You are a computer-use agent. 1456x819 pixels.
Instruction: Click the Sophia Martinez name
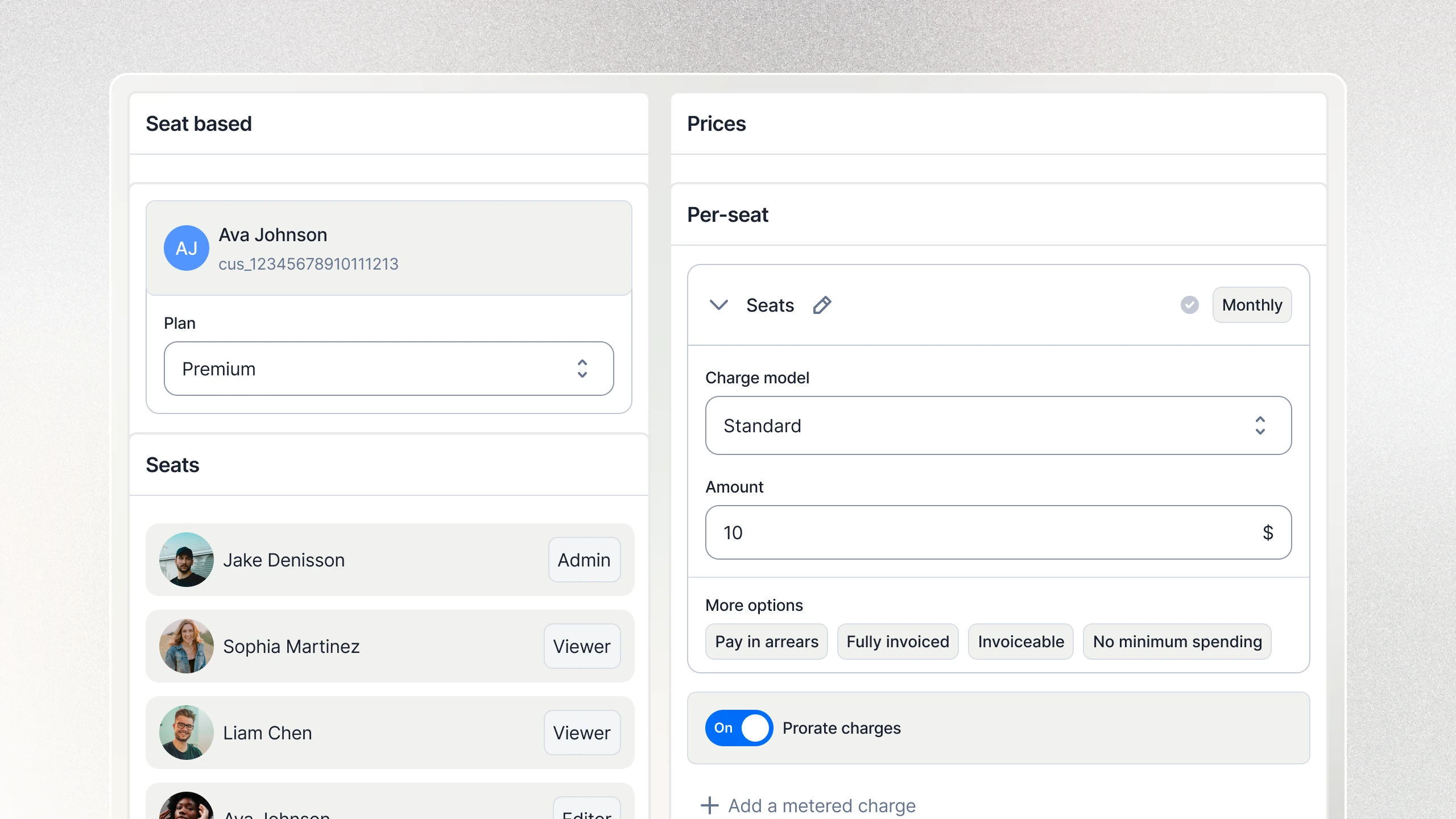291,647
